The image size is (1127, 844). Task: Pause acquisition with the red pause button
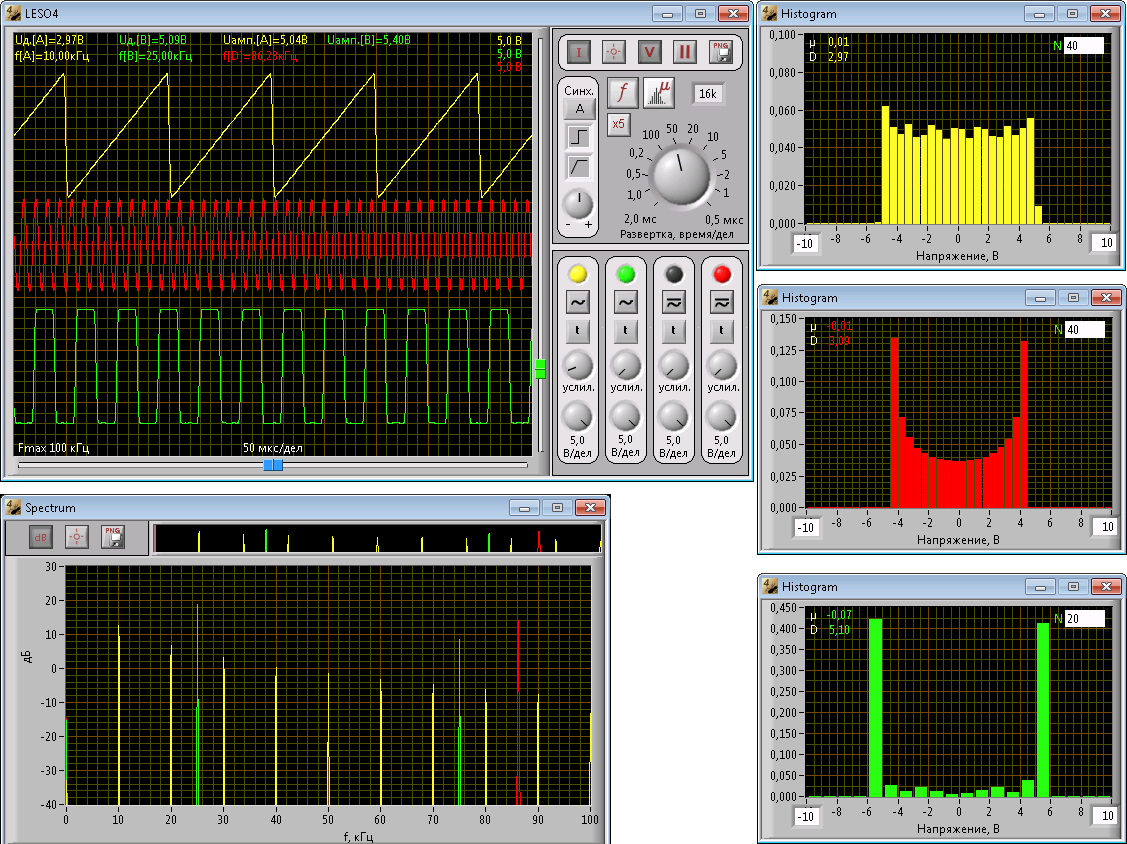click(x=684, y=52)
